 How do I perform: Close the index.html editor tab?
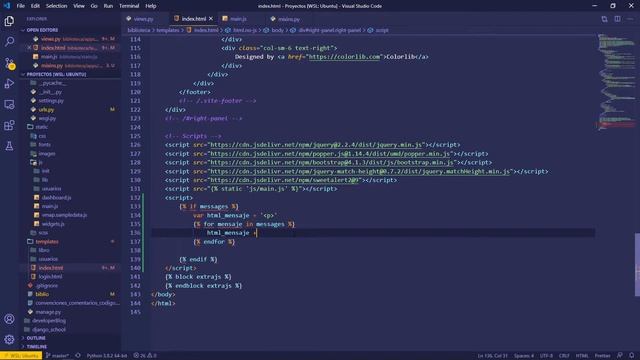pyautogui.click(x=211, y=19)
